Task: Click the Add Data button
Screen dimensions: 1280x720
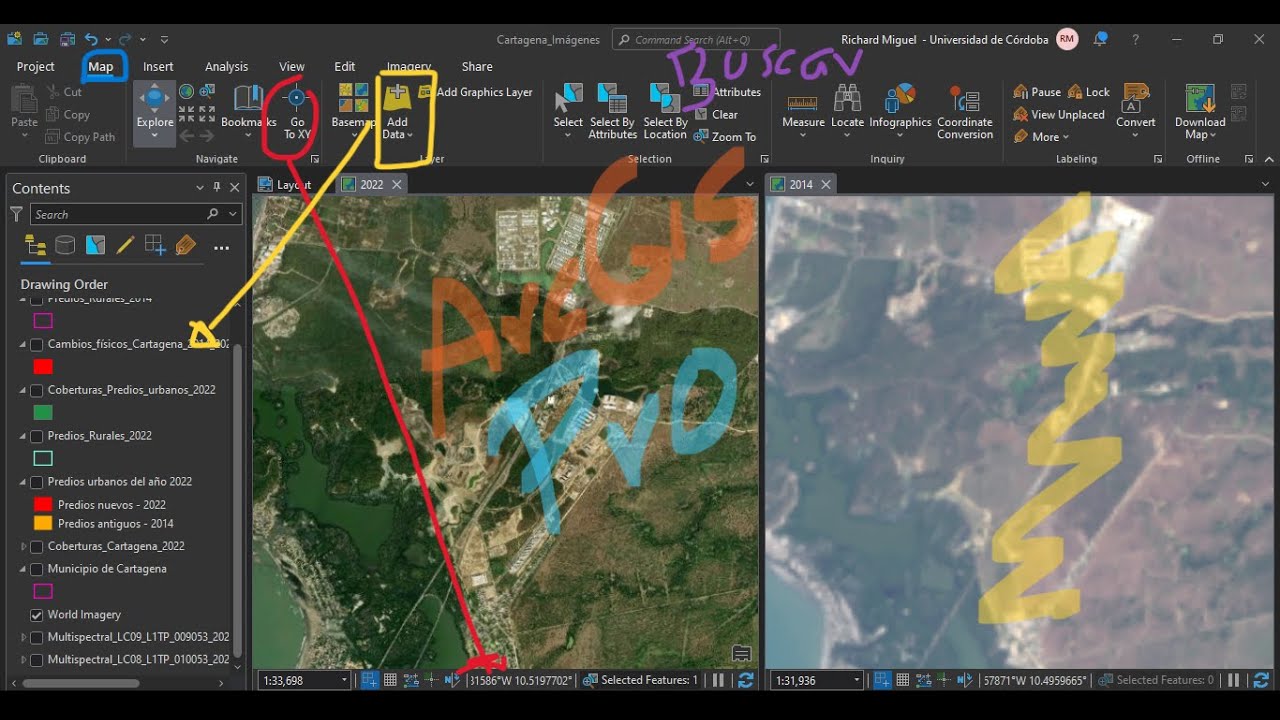Action: [397, 112]
